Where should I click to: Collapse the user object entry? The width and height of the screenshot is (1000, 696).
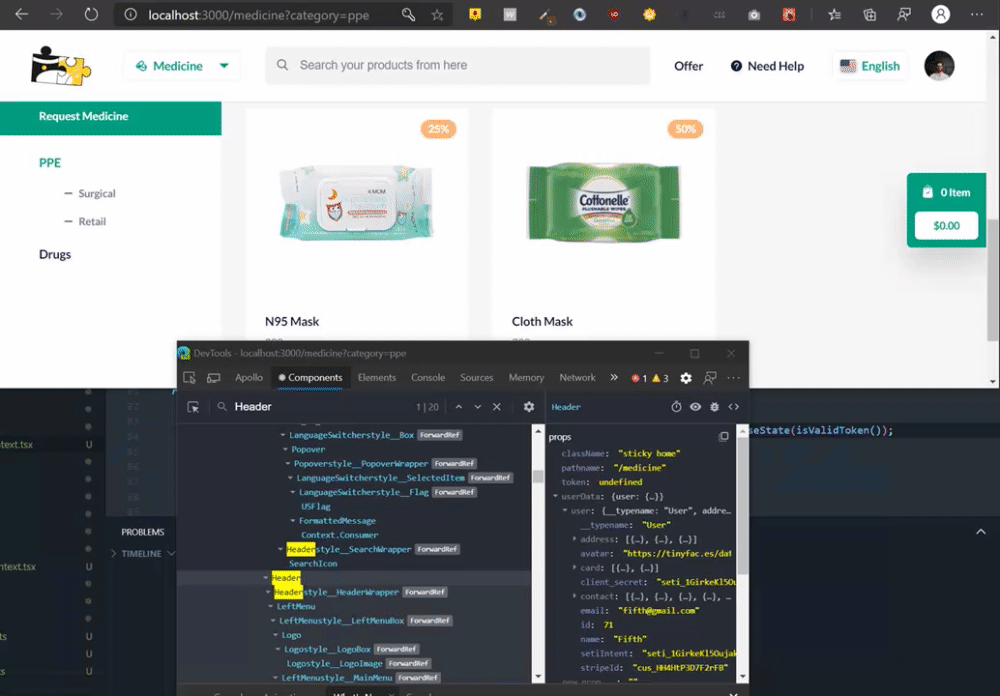click(564, 511)
